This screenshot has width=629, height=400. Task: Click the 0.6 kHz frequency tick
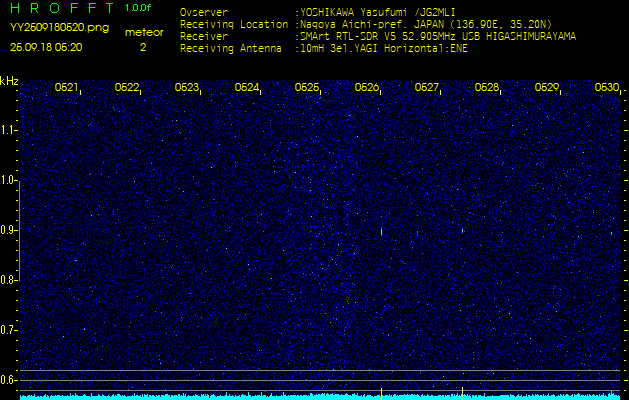[x=9, y=380]
